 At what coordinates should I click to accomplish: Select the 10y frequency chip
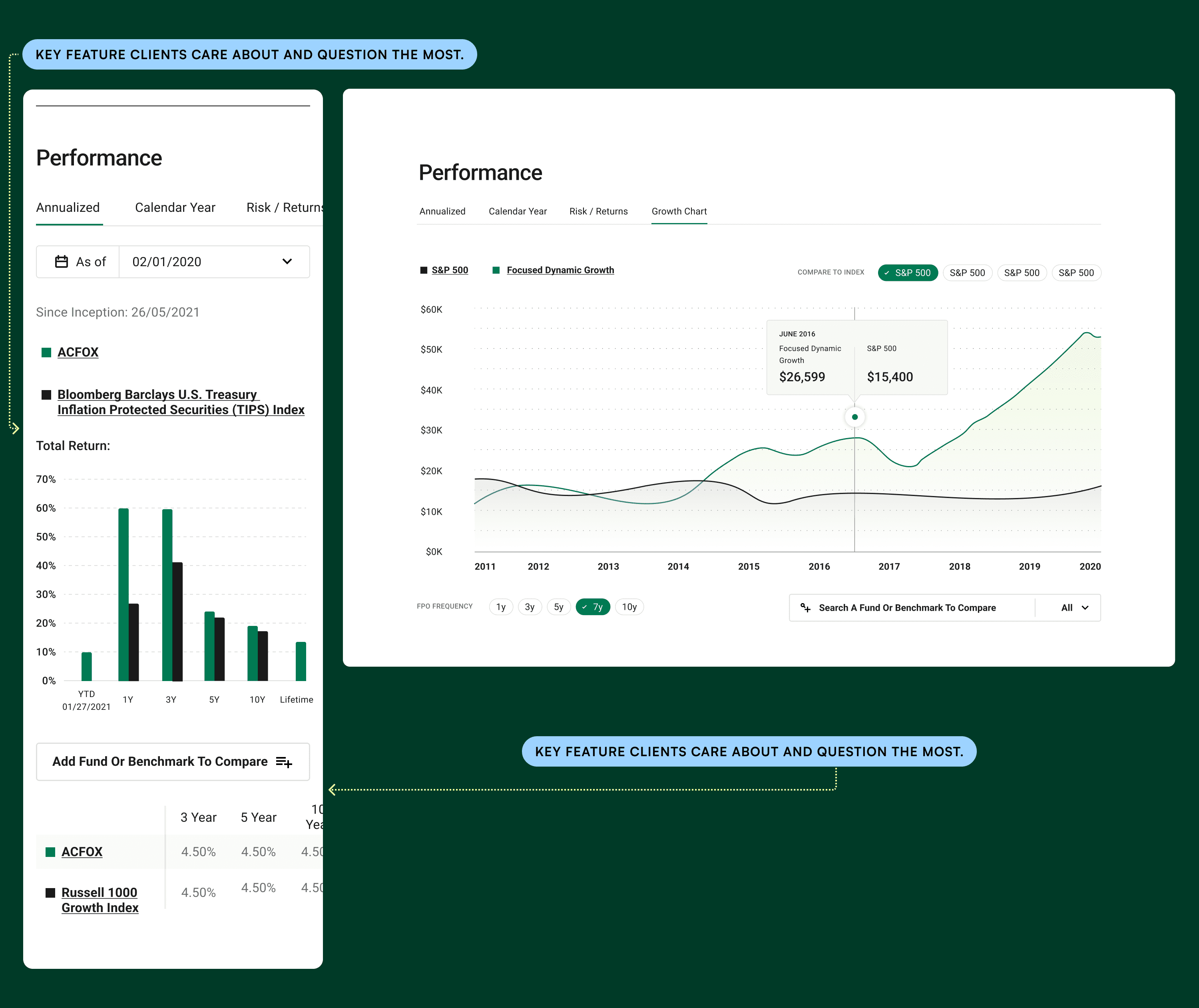[x=629, y=607]
